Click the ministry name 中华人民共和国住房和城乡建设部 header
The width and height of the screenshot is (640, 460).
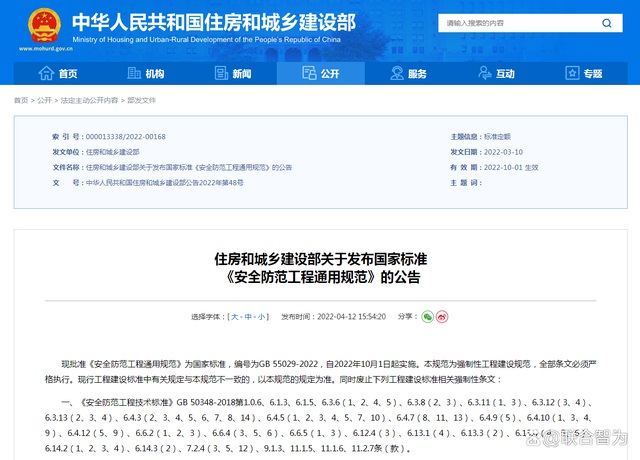214,22
